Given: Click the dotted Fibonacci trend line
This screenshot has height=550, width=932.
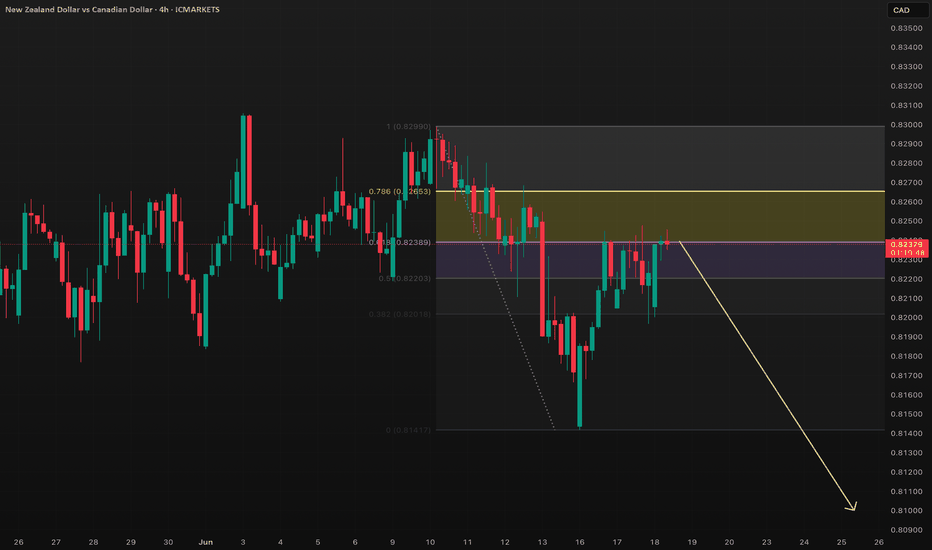Looking at the screenshot, I should coord(496,278).
